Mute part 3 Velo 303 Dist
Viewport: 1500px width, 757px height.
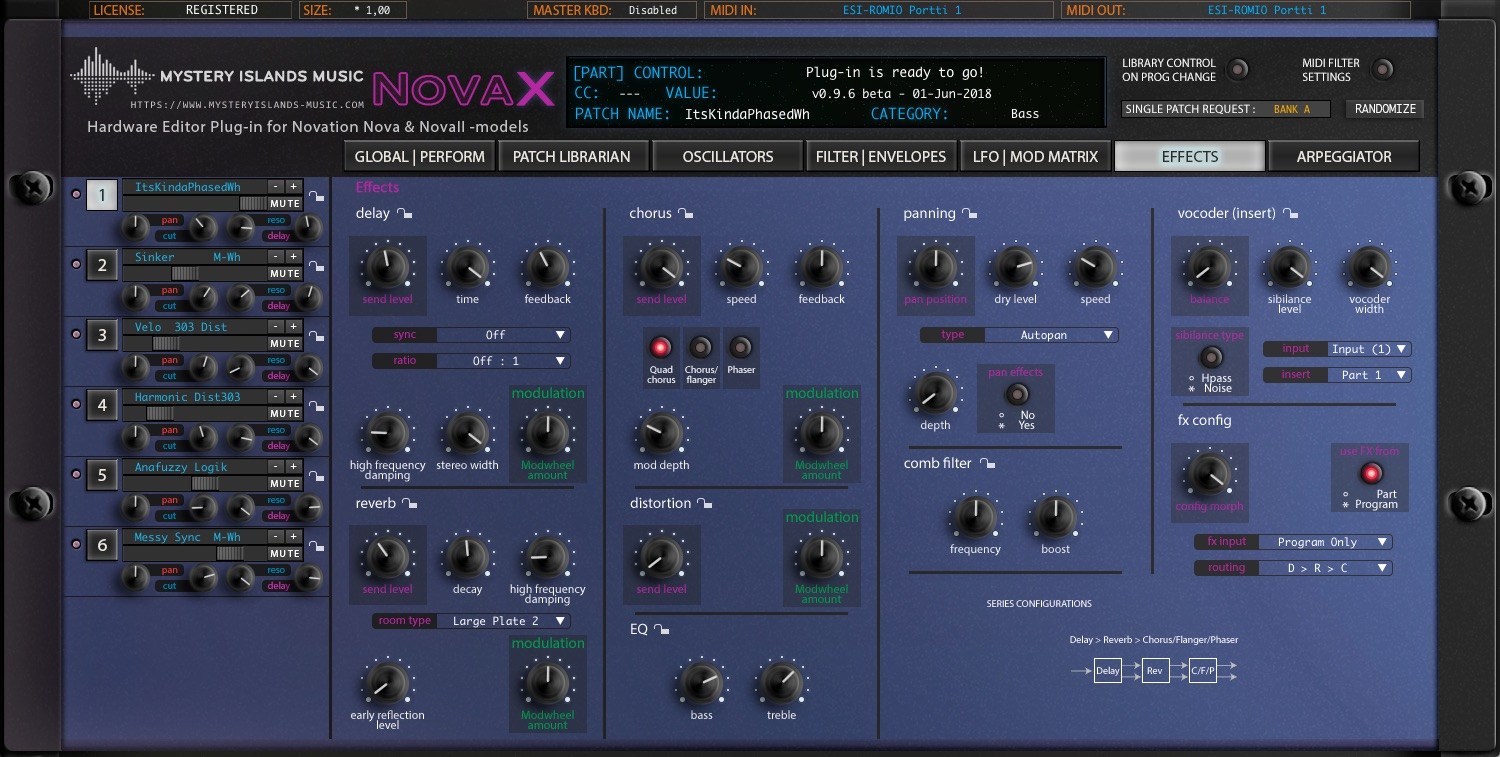click(x=286, y=343)
